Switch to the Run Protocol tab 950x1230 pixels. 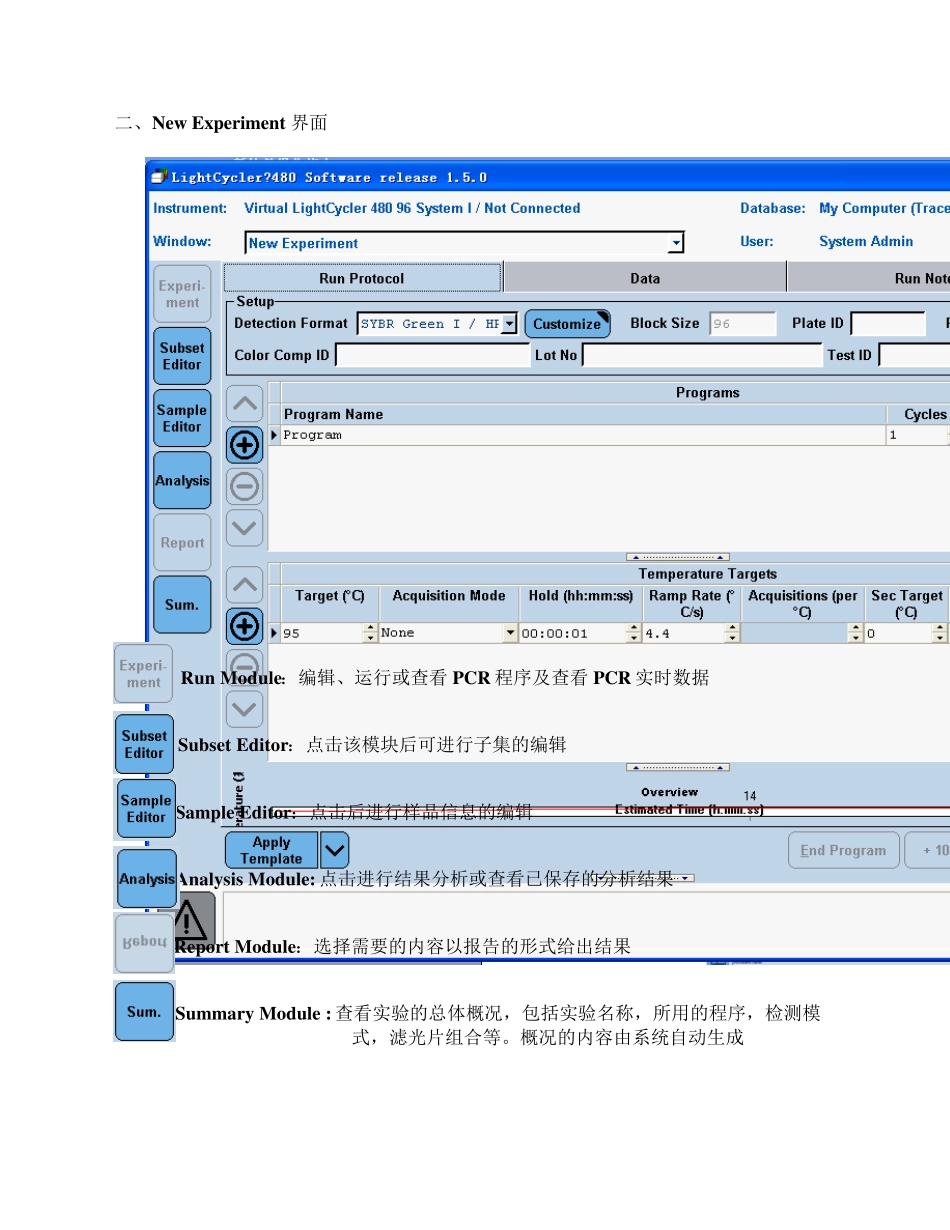[362, 278]
